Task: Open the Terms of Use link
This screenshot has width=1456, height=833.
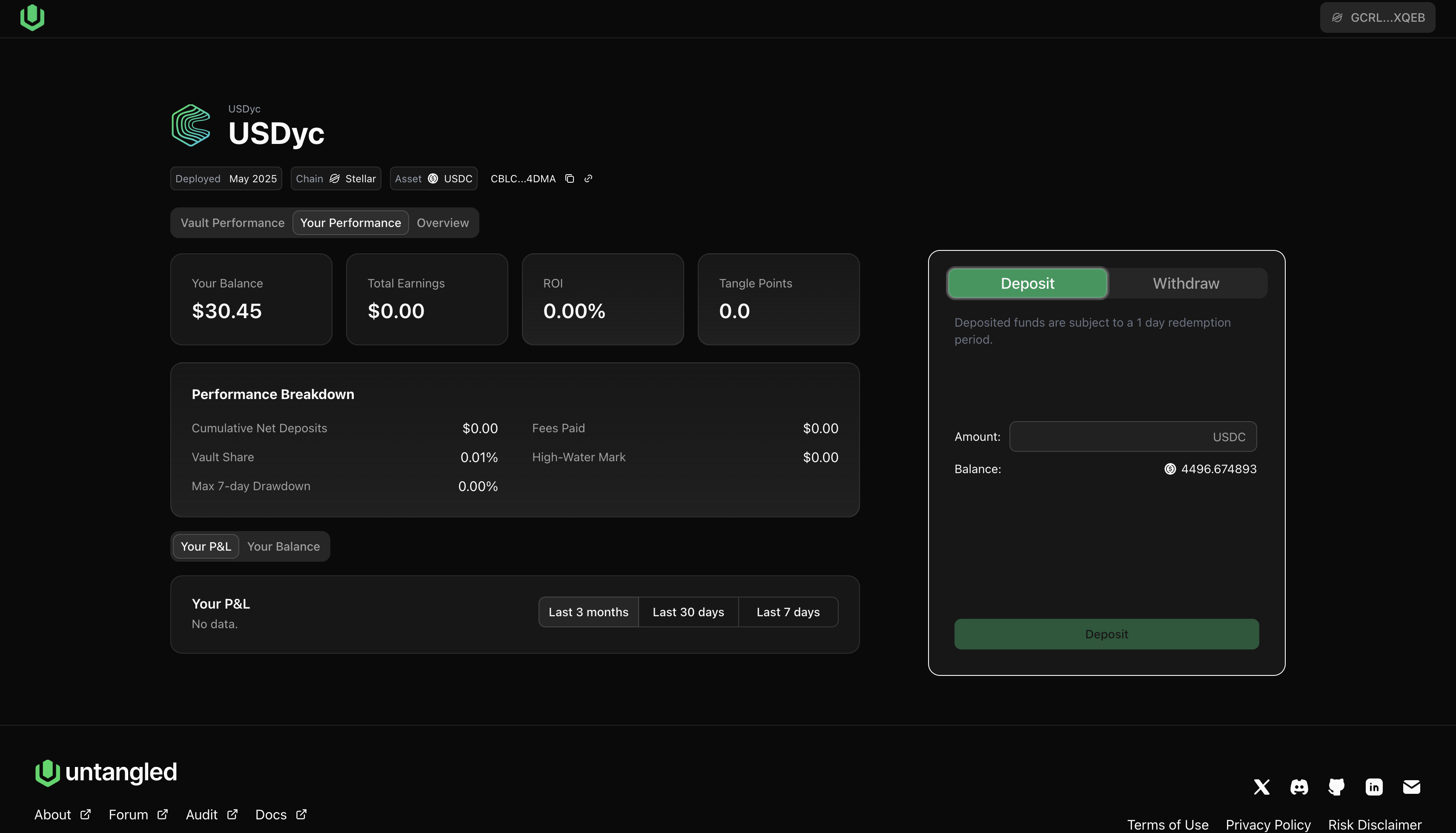Action: [1168, 824]
